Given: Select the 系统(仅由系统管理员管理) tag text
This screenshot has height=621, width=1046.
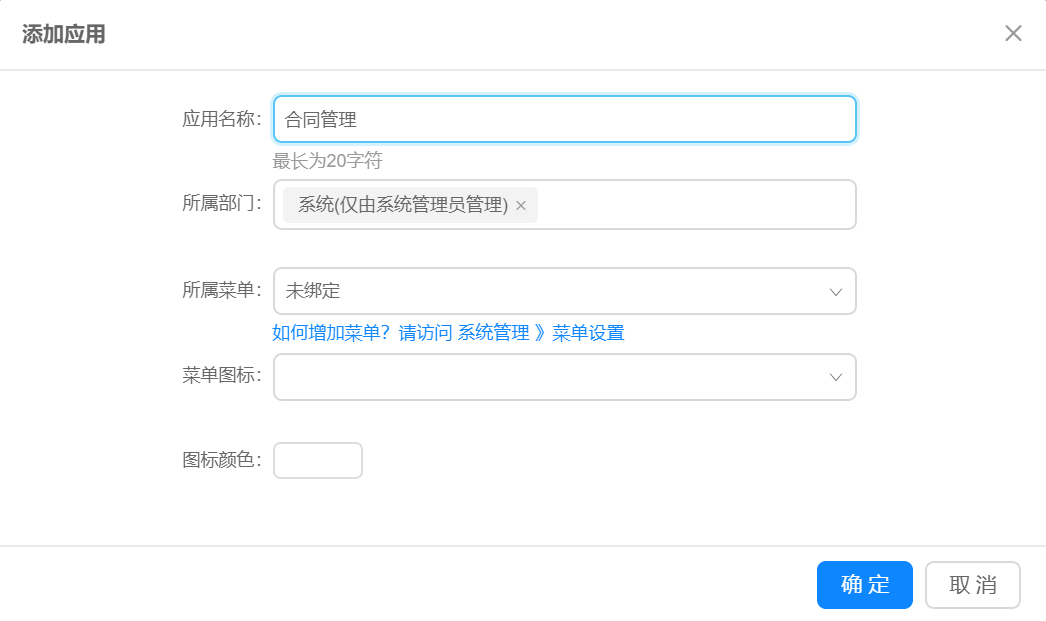Looking at the screenshot, I should [x=402, y=205].
